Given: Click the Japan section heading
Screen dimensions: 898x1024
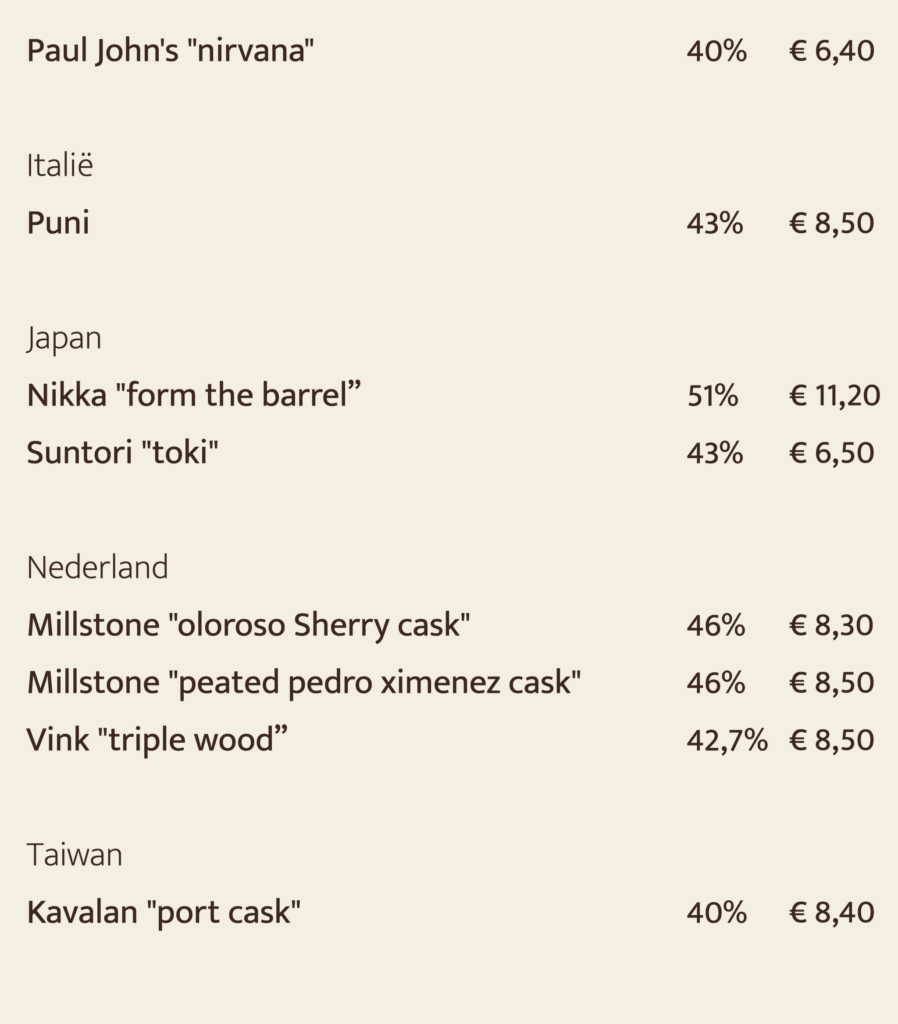Looking at the screenshot, I should pyautogui.click(x=64, y=339).
